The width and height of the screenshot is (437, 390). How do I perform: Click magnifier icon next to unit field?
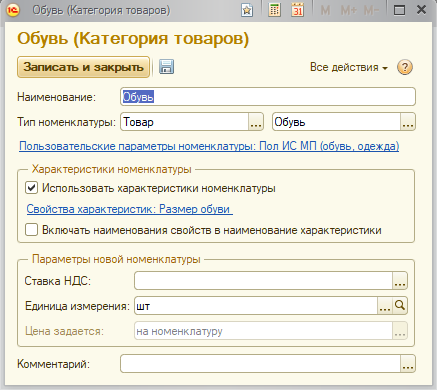coord(400,306)
